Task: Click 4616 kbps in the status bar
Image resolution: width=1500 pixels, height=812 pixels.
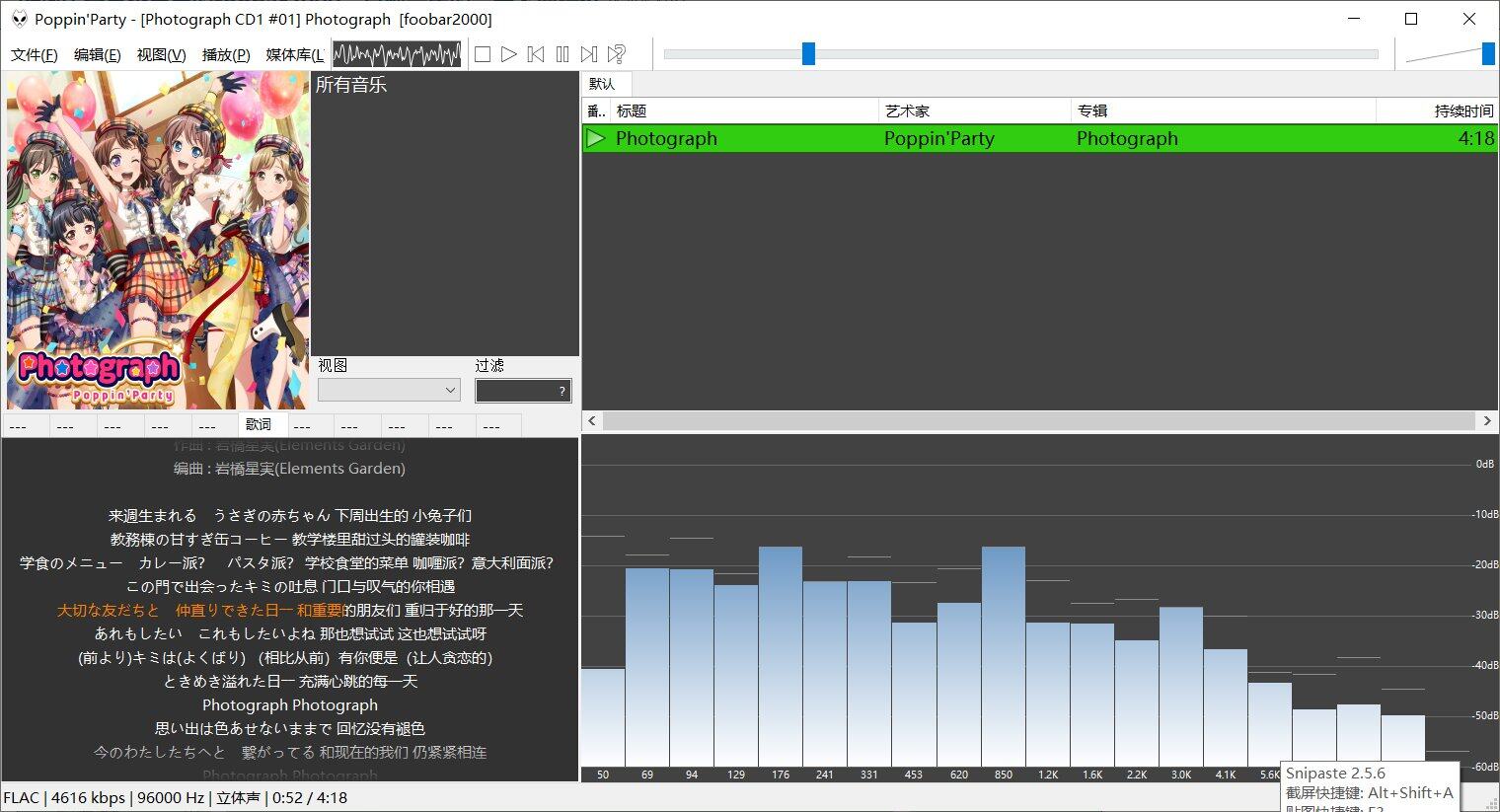Action: [x=88, y=797]
